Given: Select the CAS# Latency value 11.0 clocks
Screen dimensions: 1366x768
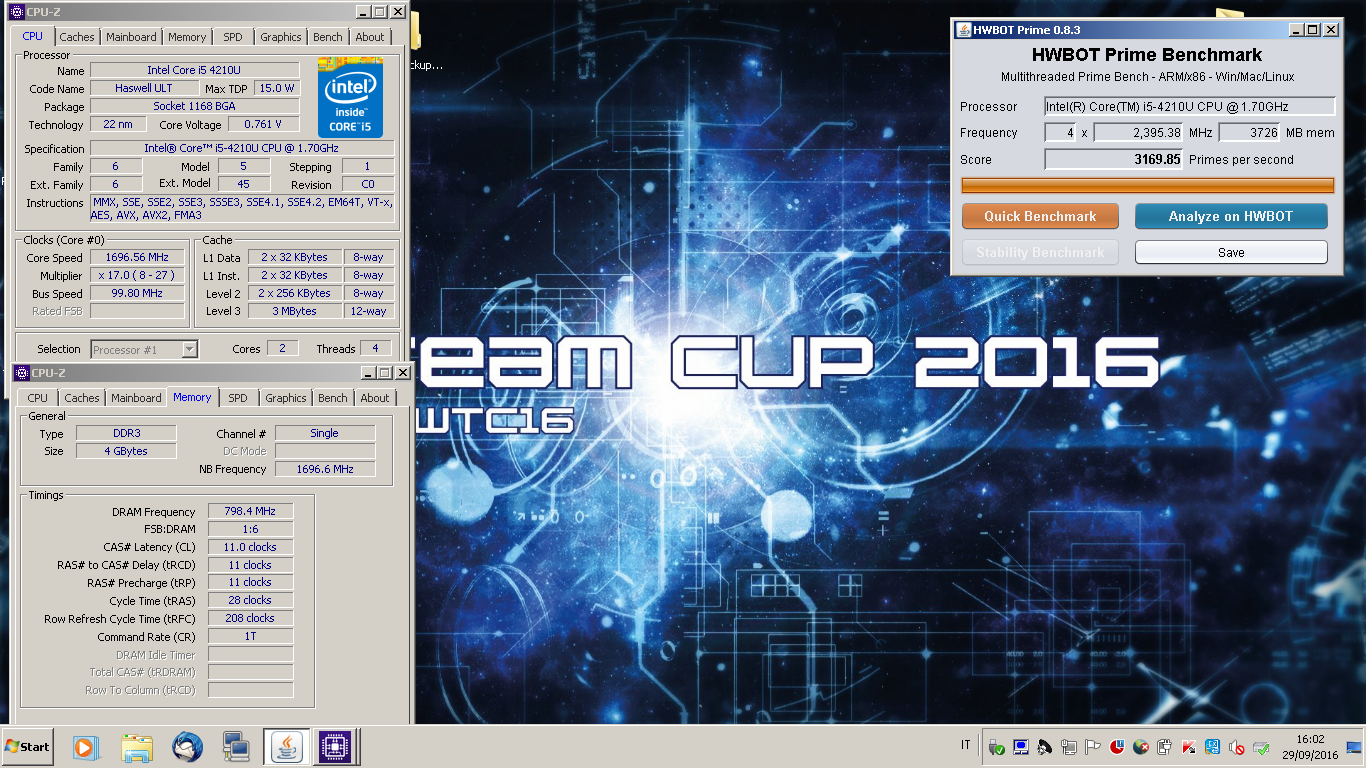Looking at the screenshot, I should tap(250, 547).
